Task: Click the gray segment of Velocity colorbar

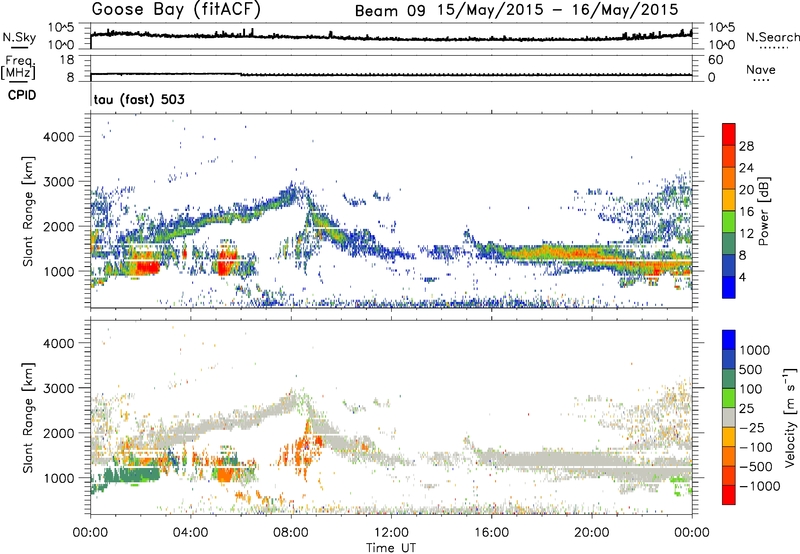Action: pos(729,418)
